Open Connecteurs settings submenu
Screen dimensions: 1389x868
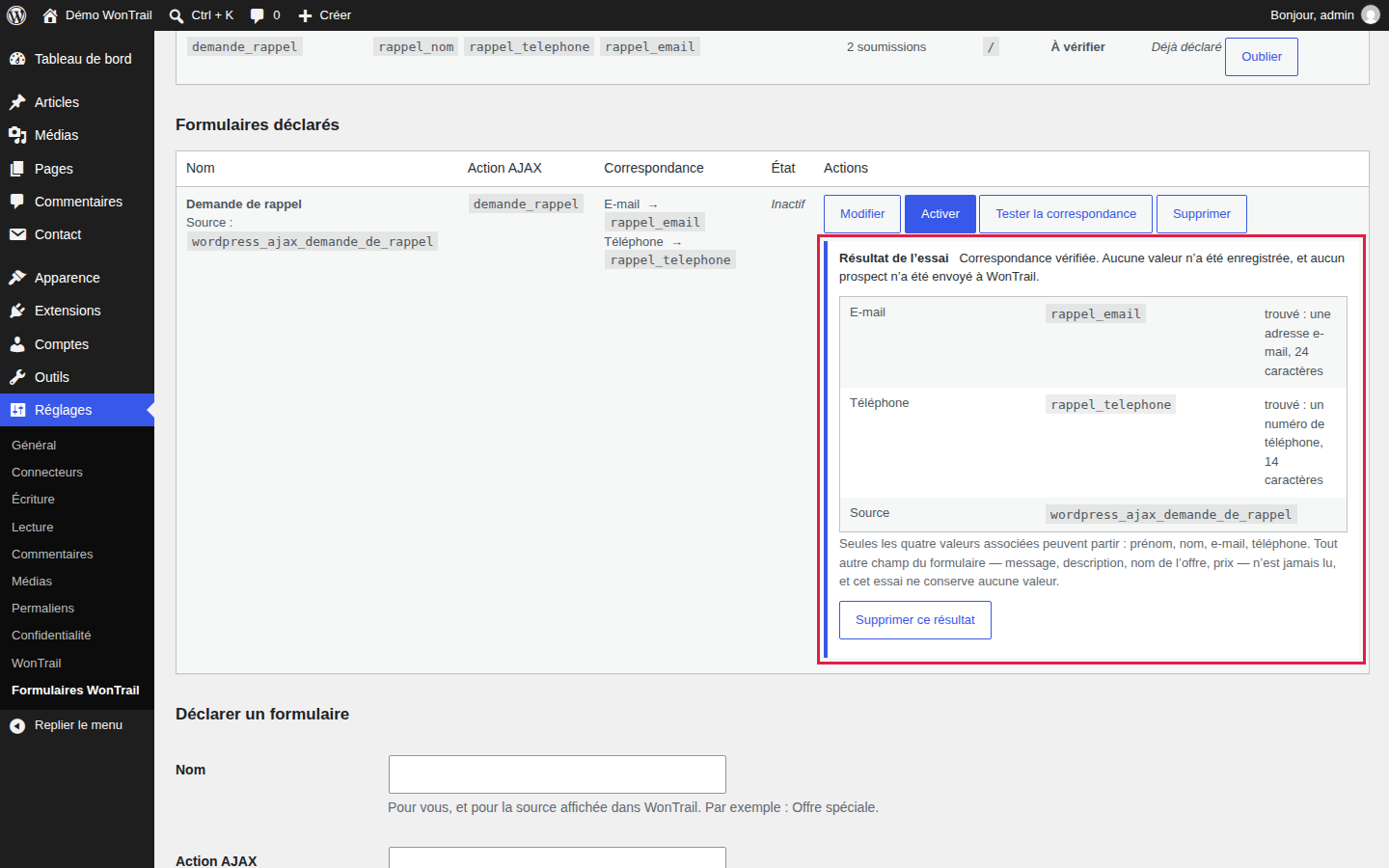[47, 473]
